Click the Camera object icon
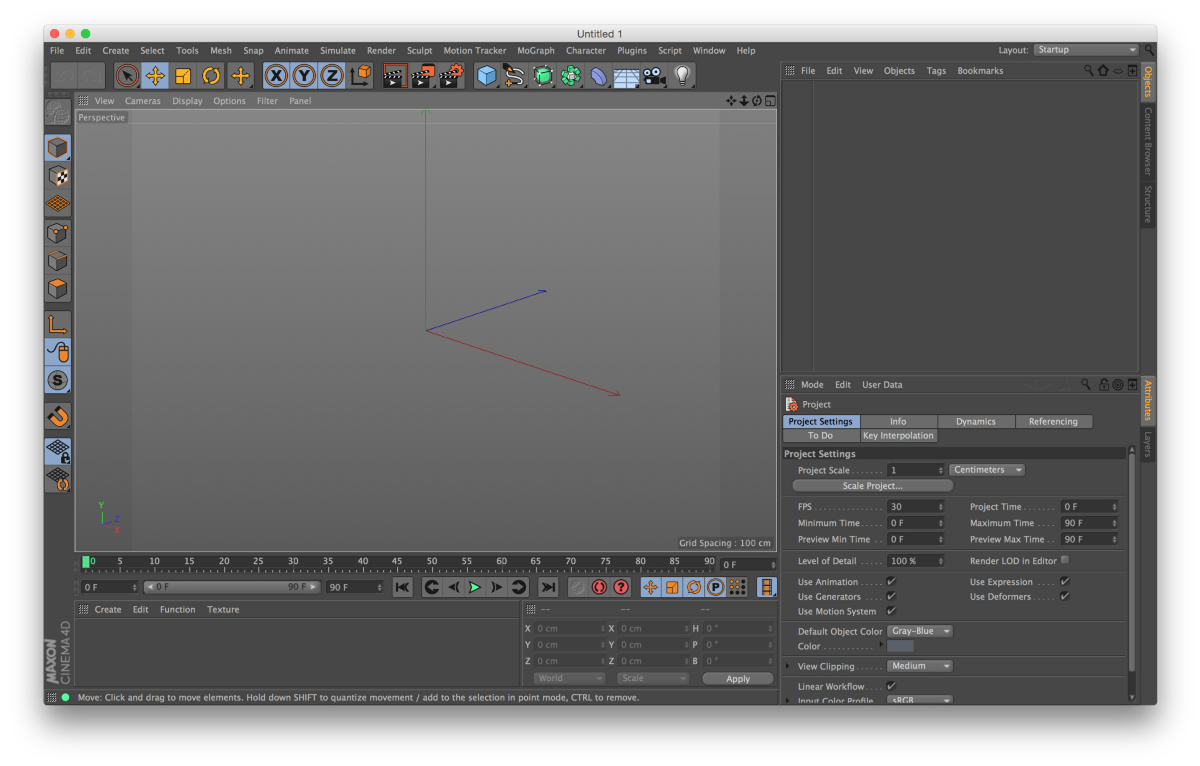Screen dimensions: 1200x766 (654, 76)
